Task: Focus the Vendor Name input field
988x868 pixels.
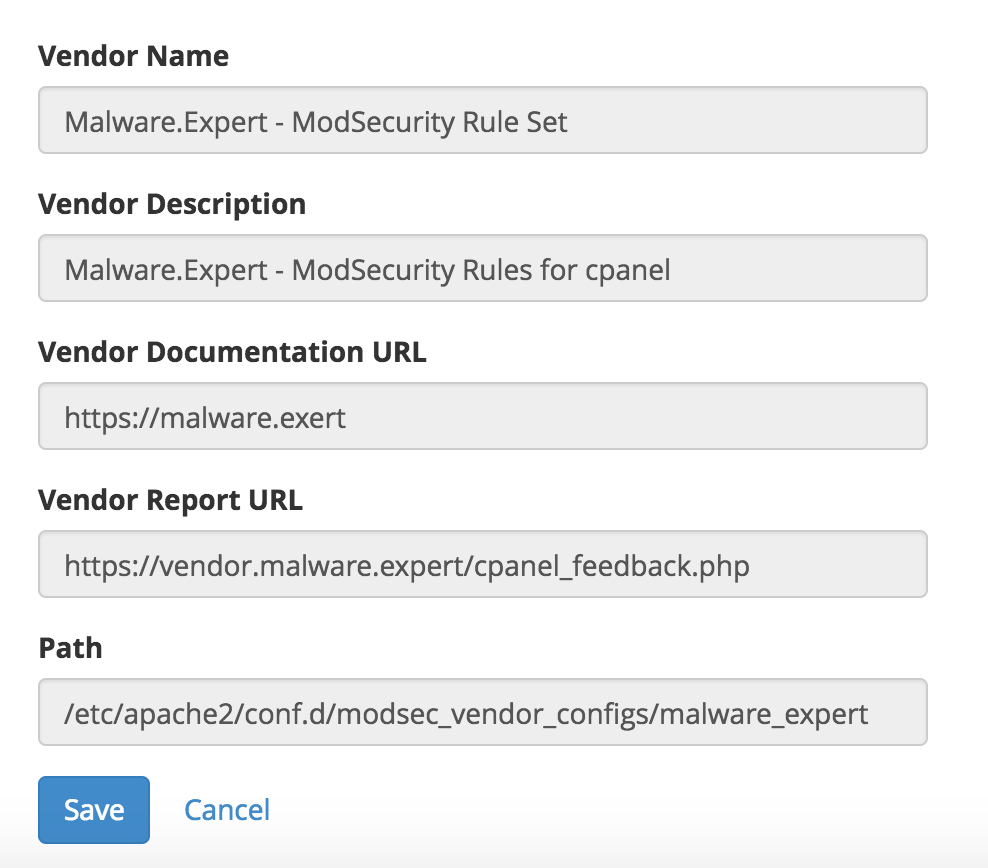Action: (x=483, y=120)
